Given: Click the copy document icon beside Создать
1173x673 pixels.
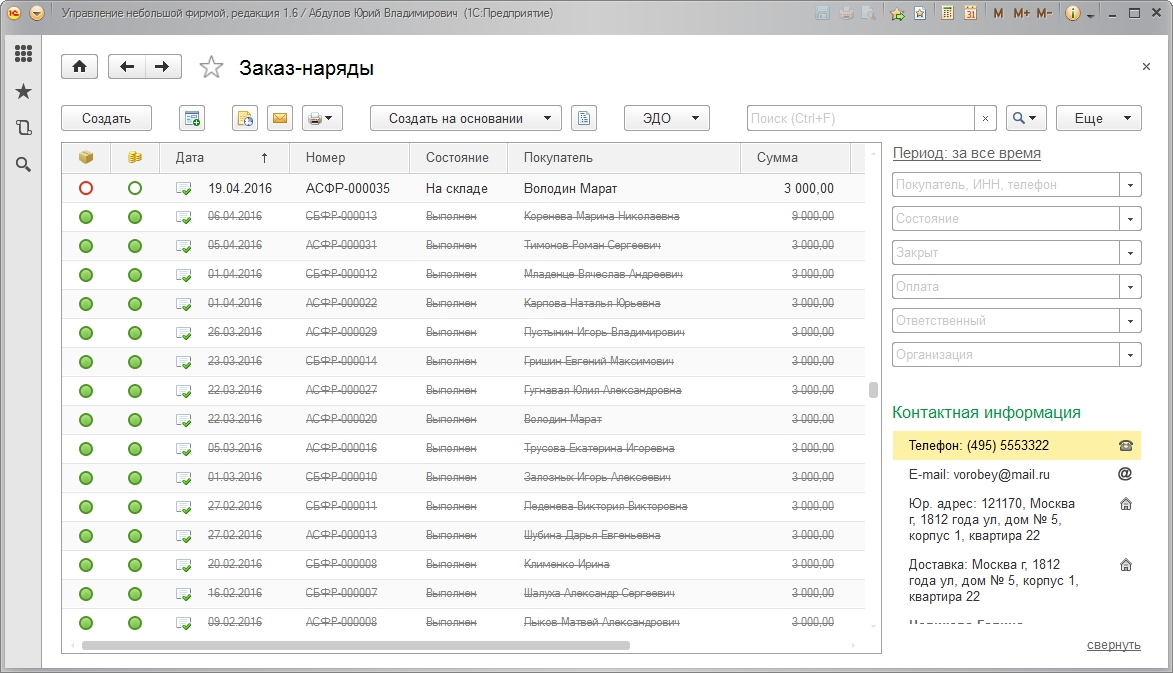Looking at the screenshot, I should pyautogui.click(x=192, y=118).
